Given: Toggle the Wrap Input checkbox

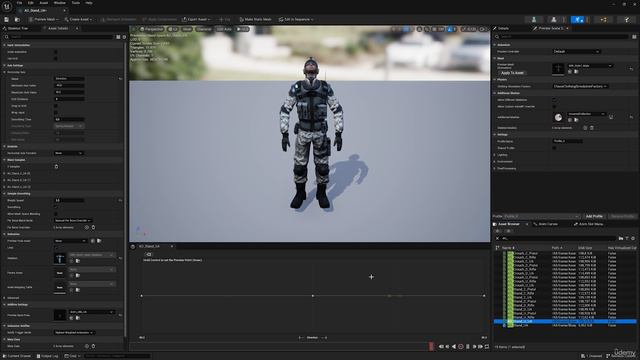Looking at the screenshot, I should (x=56, y=112).
